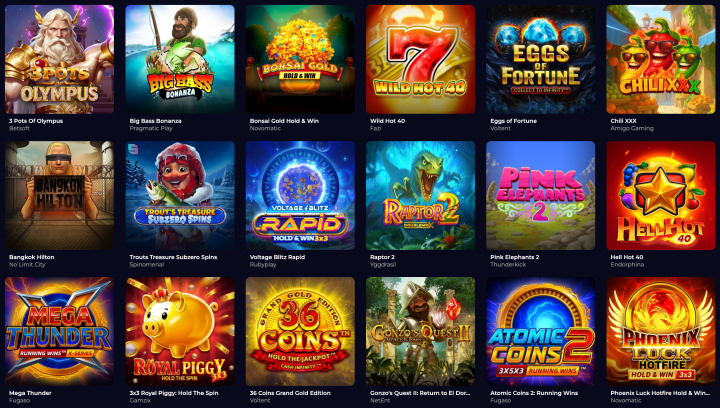Click the Eggs of Fortune game image
Viewport: 720px width, 408px height.
(x=540, y=59)
